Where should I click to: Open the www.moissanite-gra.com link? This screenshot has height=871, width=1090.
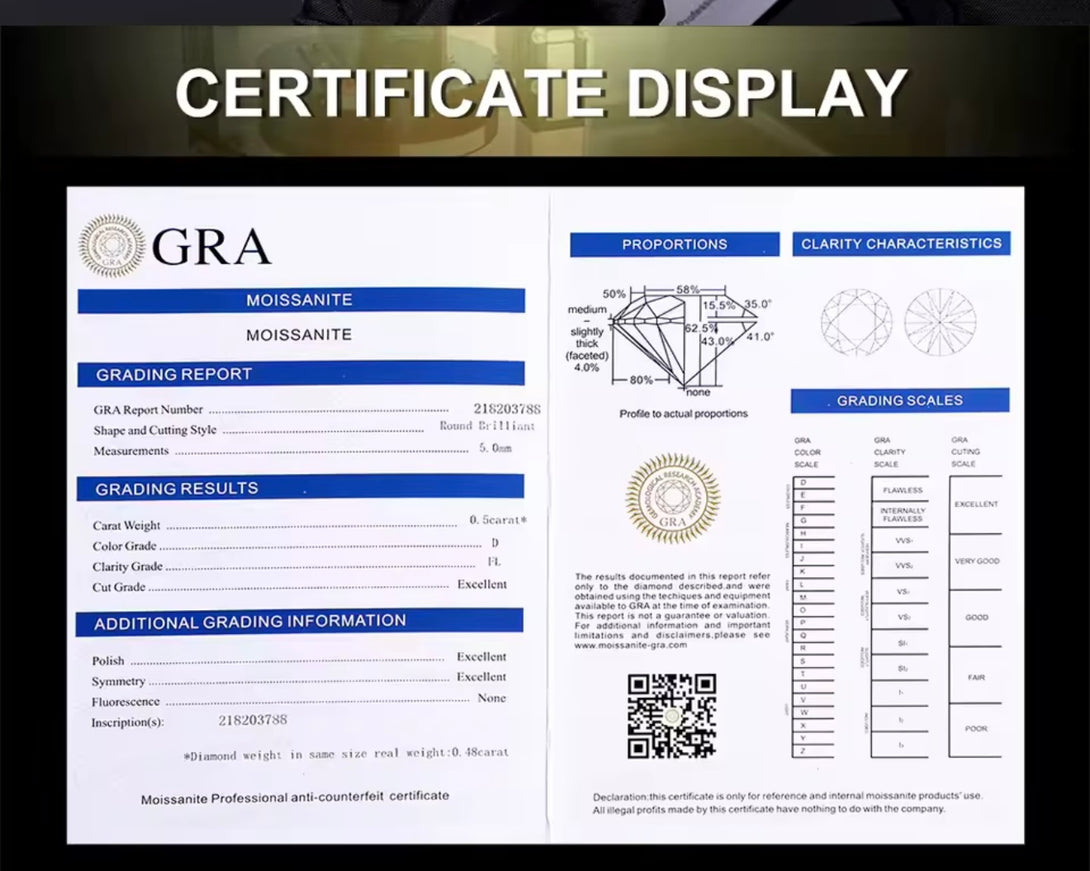coord(631,645)
